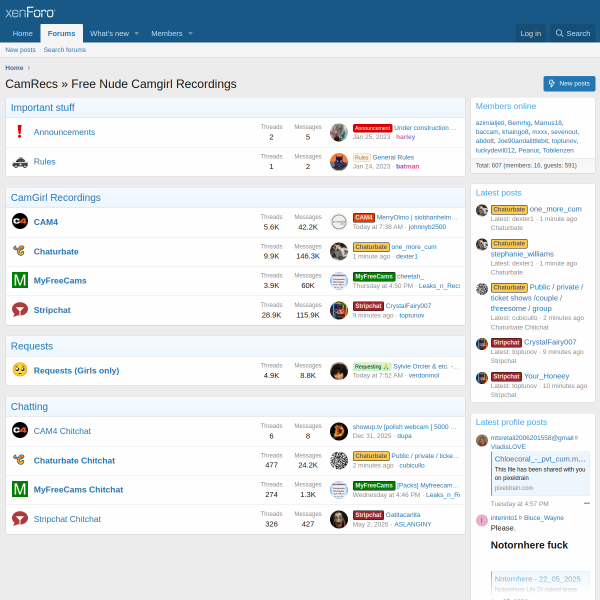Image resolution: width=600 pixels, height=600 pixels.
Task: Click the CAM4 Chitchat forum icon
Action: tap(20, 430)
